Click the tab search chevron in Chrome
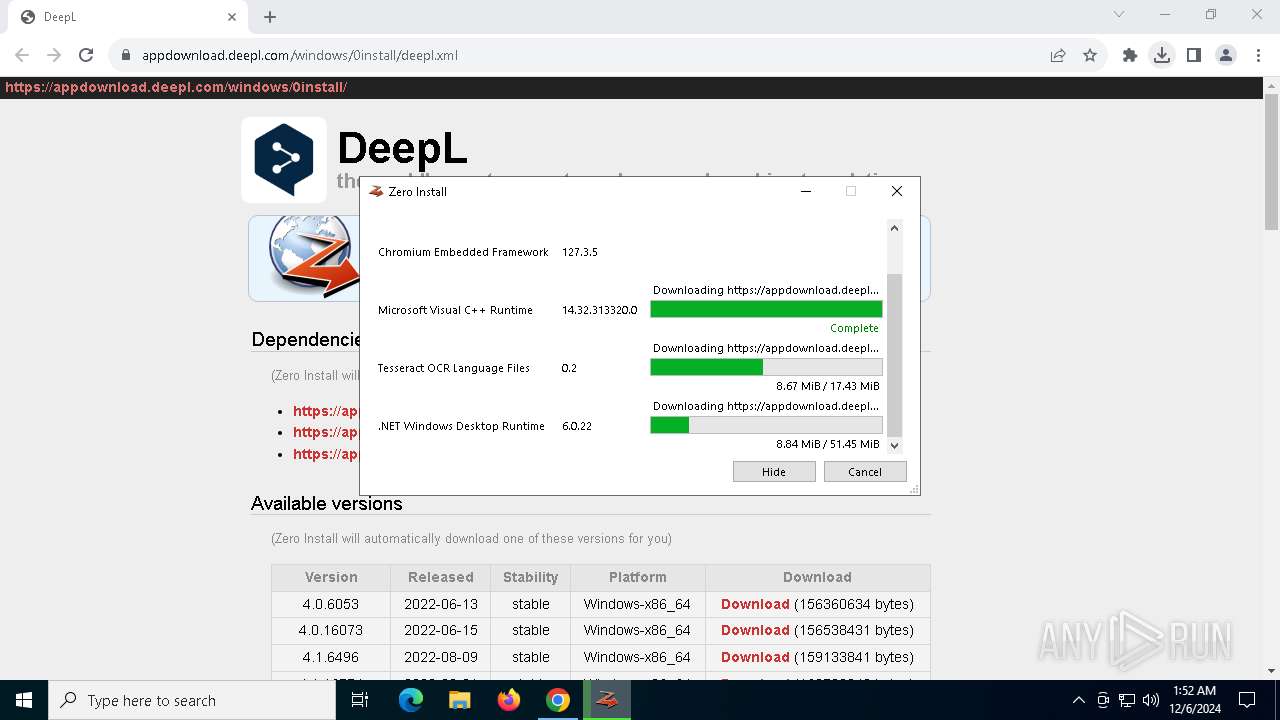Screen dimensions: 1280x720 1119,14
